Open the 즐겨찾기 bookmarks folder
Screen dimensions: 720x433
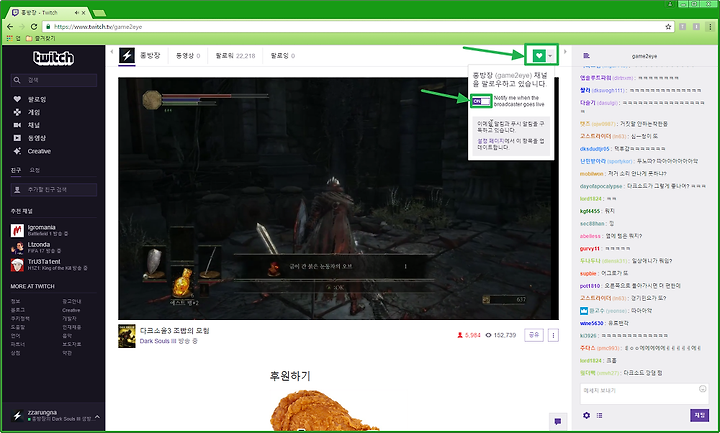click(x=41, y=38)
